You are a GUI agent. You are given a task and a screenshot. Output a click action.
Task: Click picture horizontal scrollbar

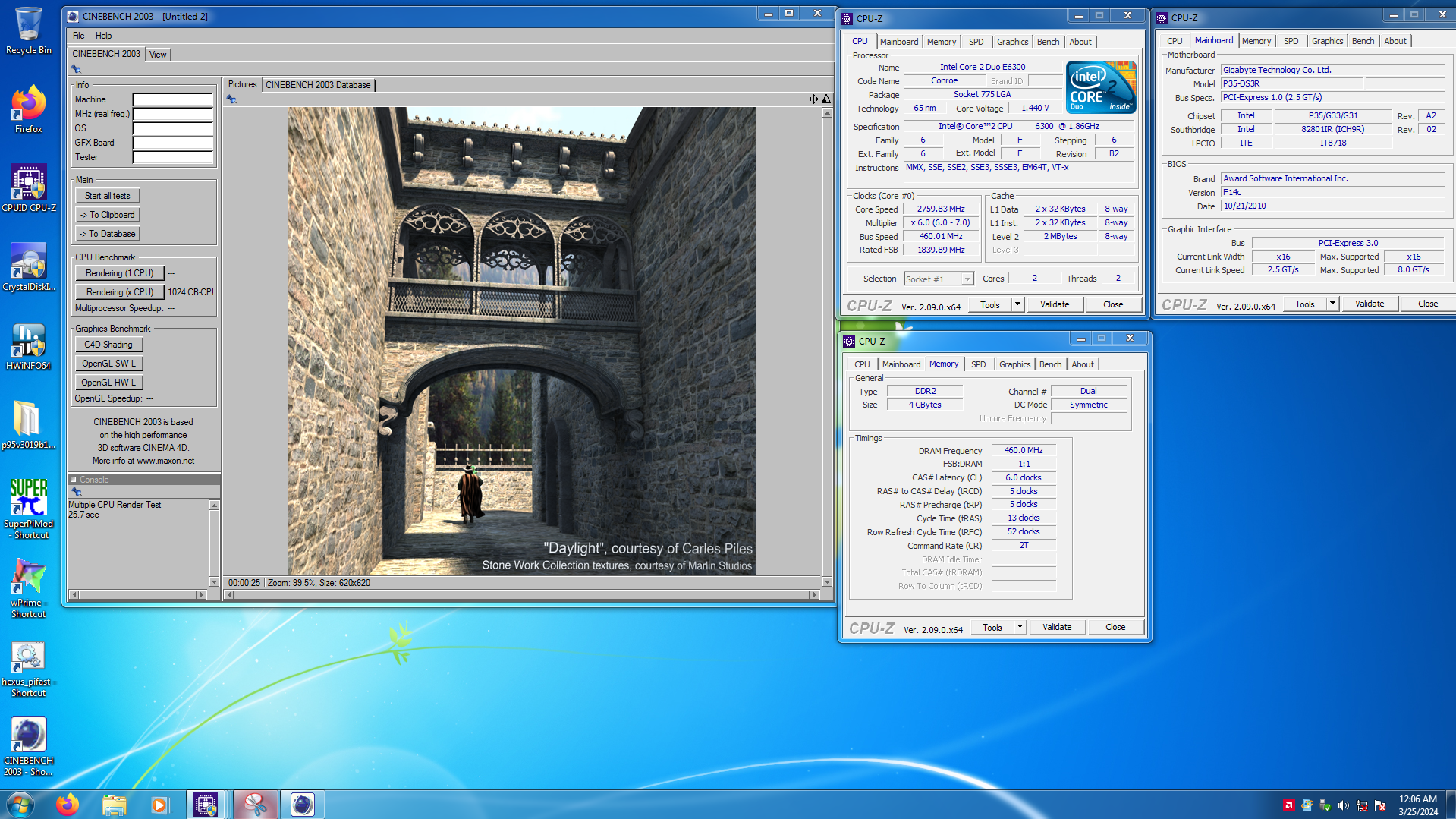point(523,595)
